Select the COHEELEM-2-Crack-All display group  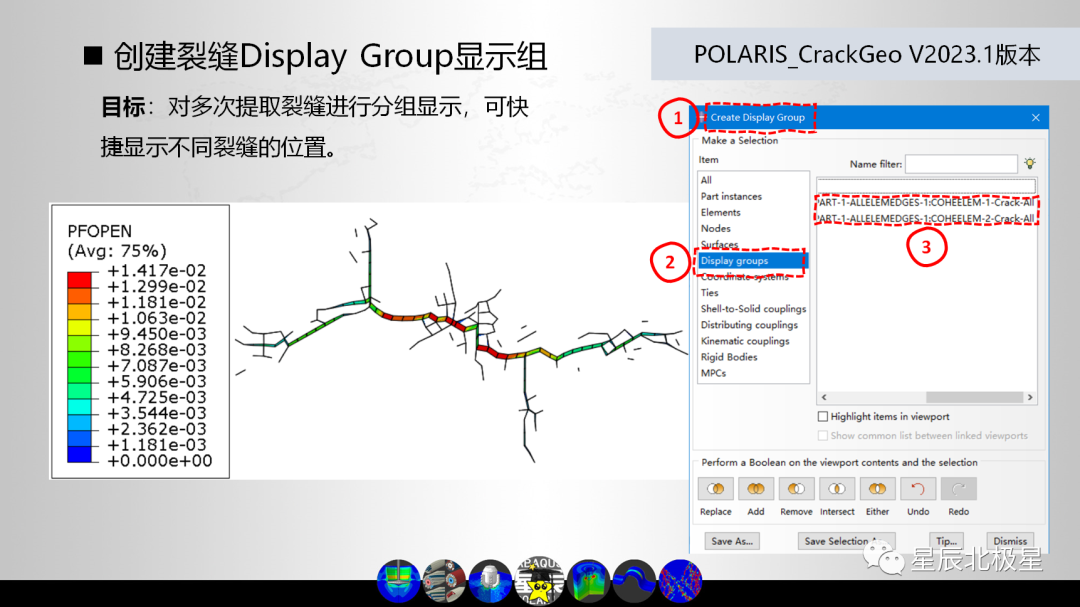pos(925,217)
